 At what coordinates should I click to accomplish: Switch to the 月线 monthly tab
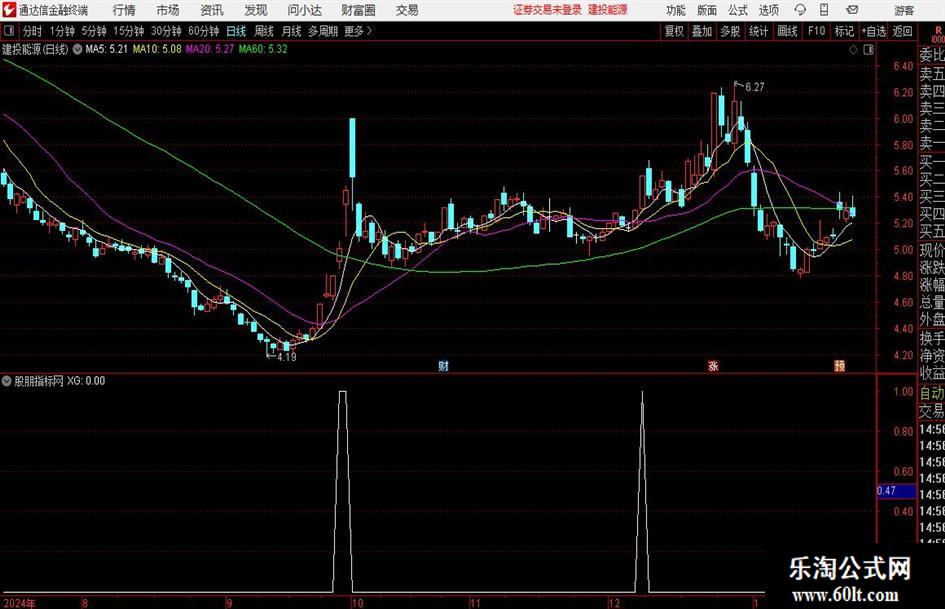coord(292,31)
